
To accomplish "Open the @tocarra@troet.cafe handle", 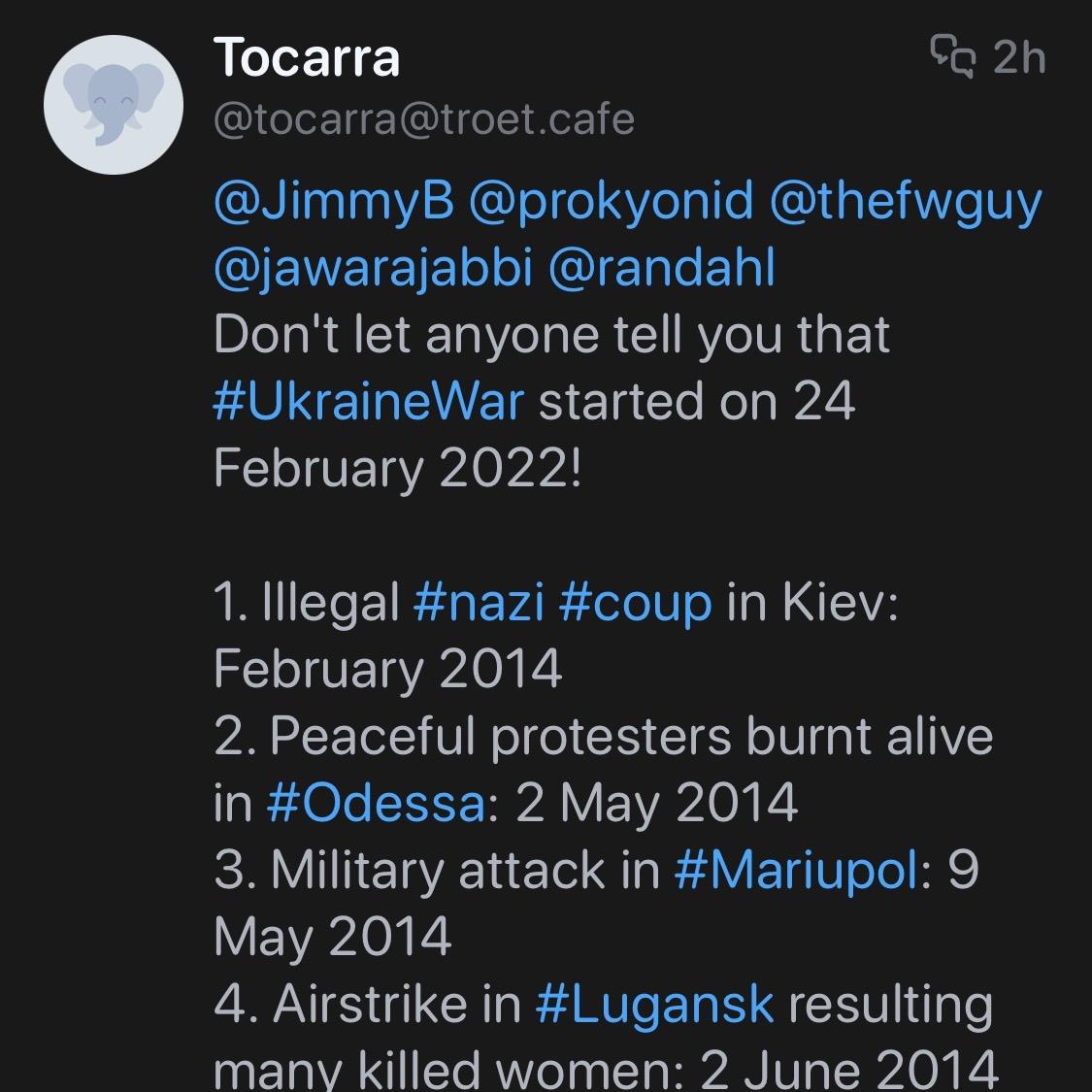I will 423,120.
